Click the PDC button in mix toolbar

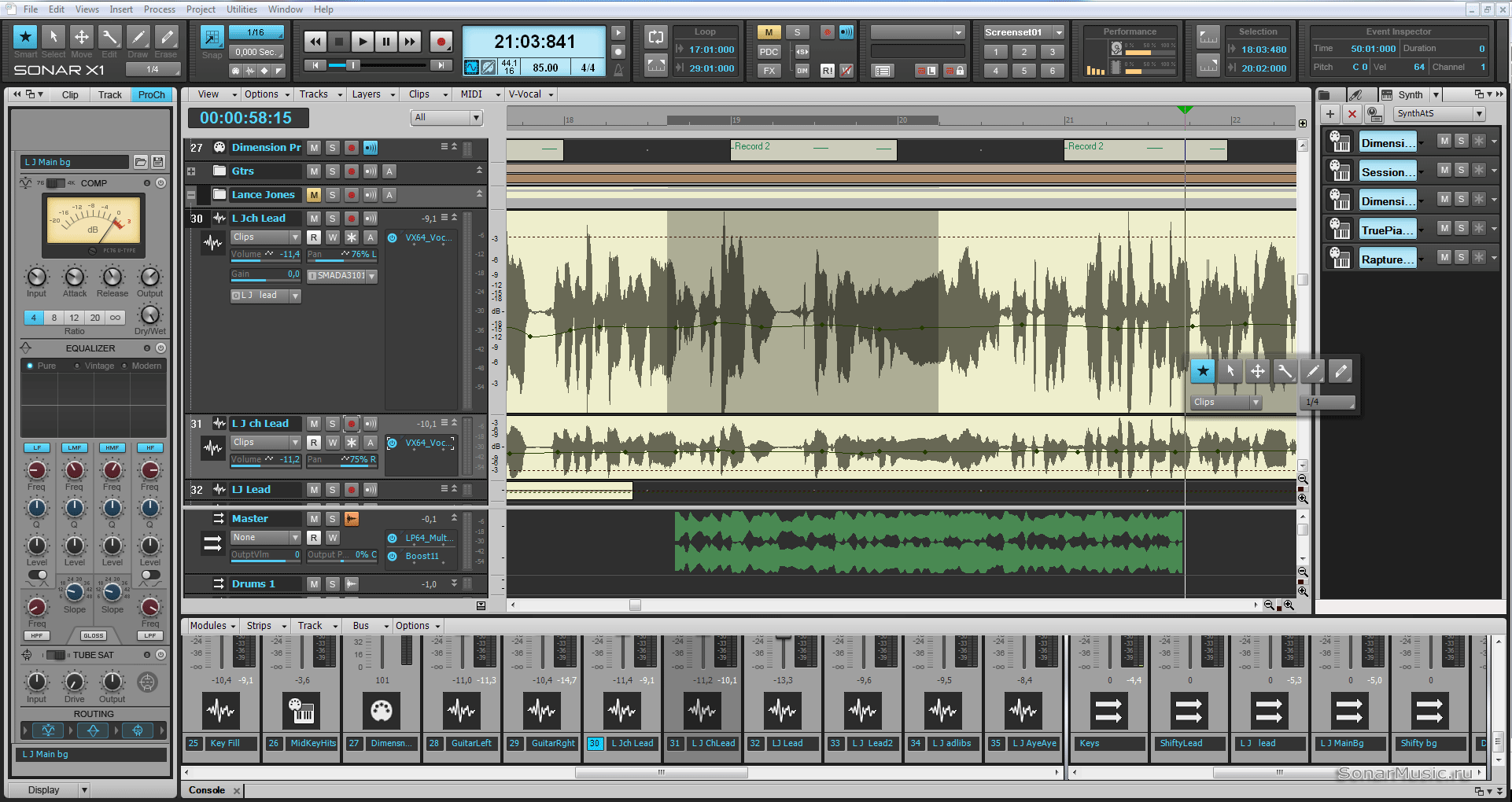(x=769, y=52)
